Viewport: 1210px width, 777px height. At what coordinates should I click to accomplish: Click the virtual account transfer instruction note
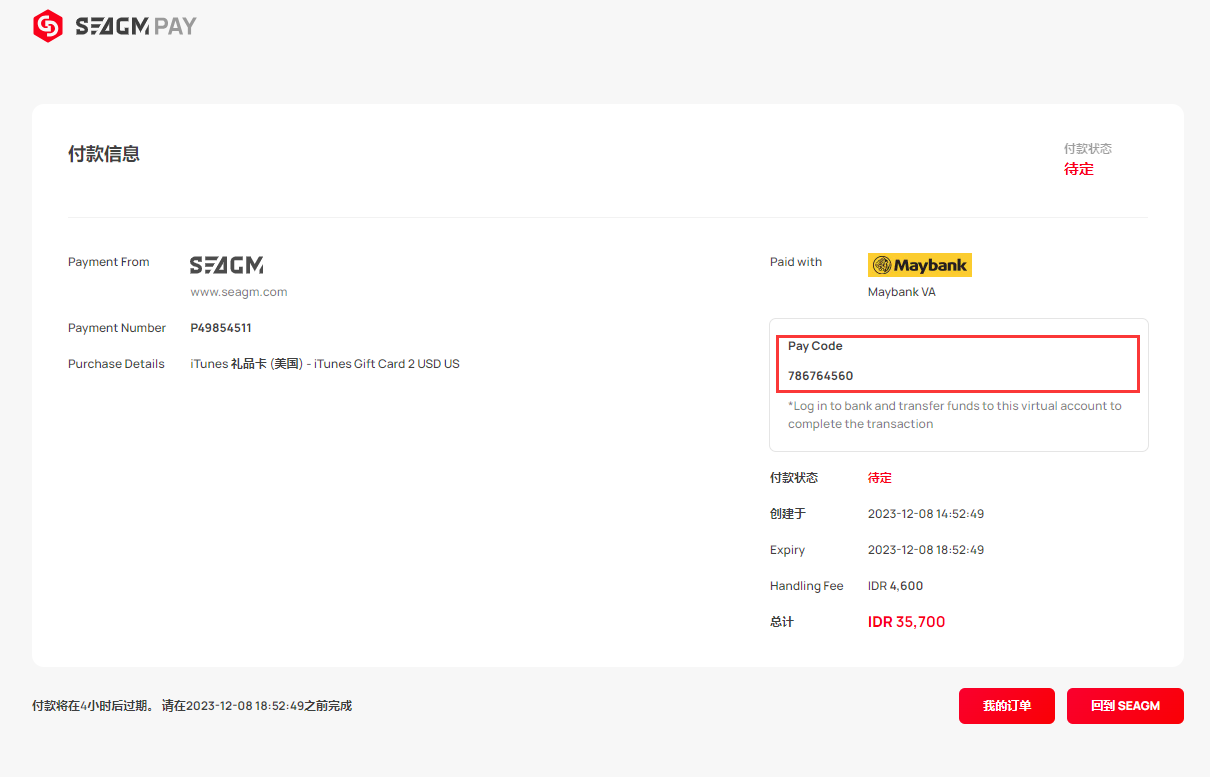point(955,415)
